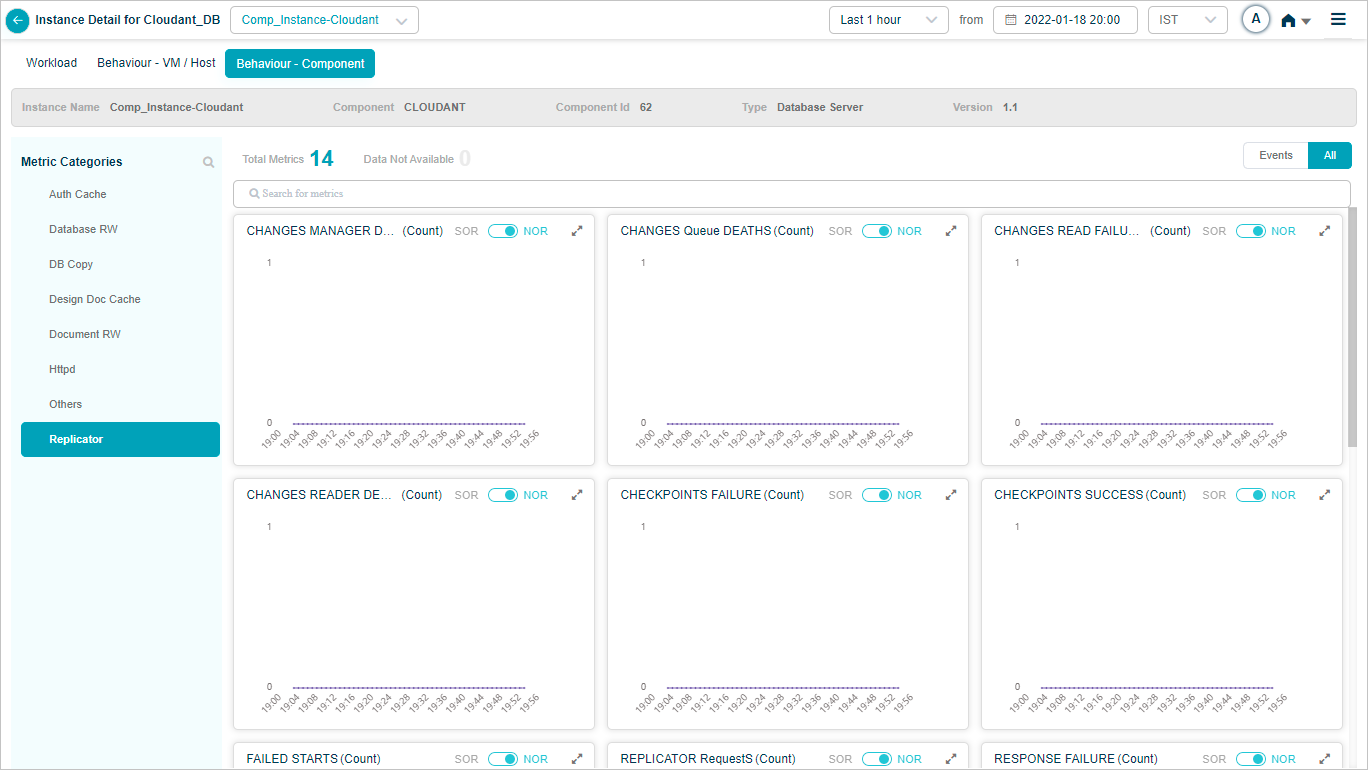Open the 'Last 1 hour' time range dropdown
Screen dimensions: 1368x770
(x=888, y=20)
